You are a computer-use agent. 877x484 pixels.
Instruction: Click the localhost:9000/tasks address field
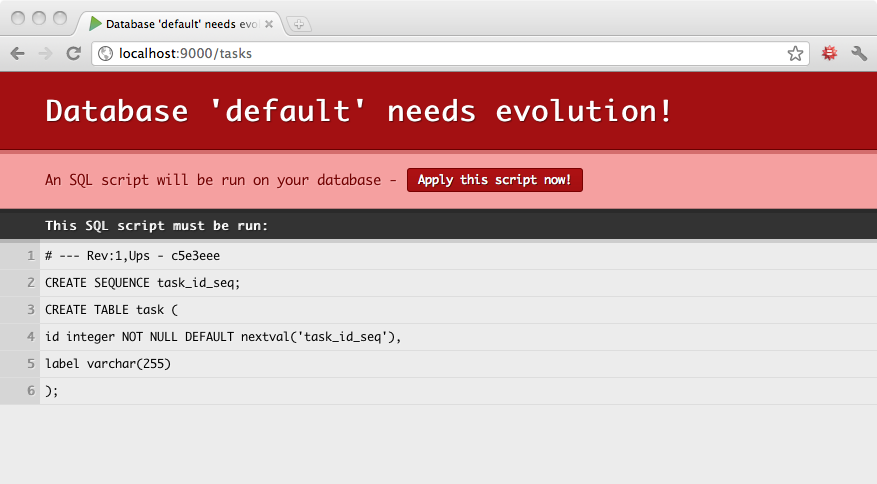click(440, 54)
